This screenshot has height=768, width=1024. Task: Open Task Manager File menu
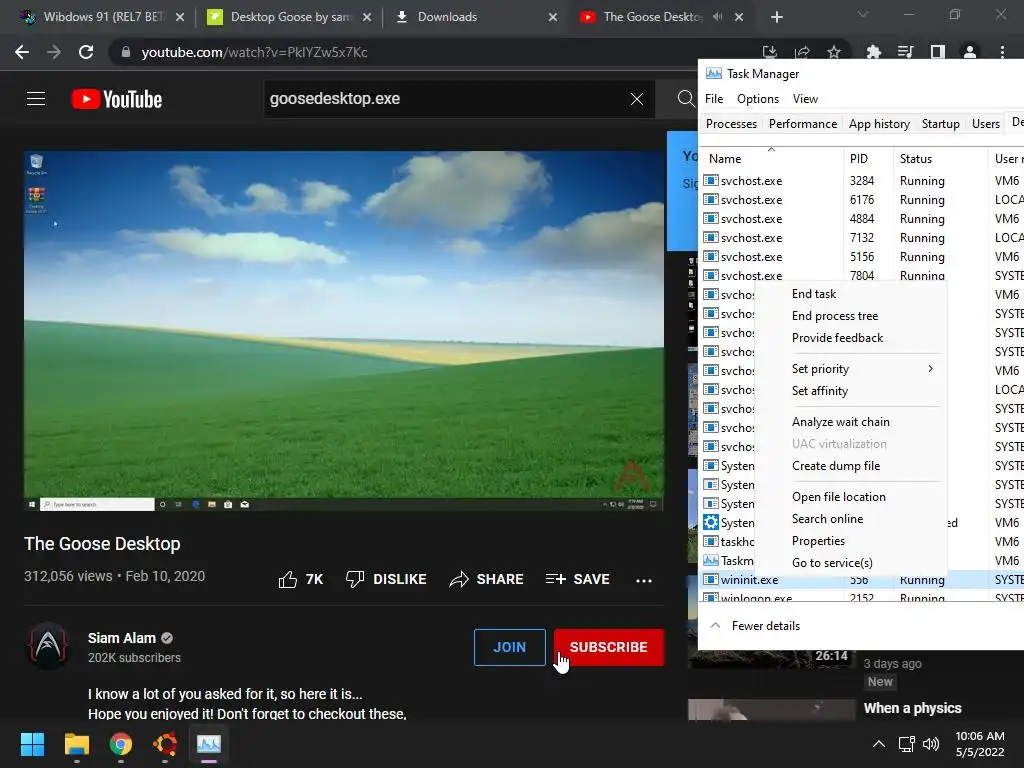(x=714, y=99)
